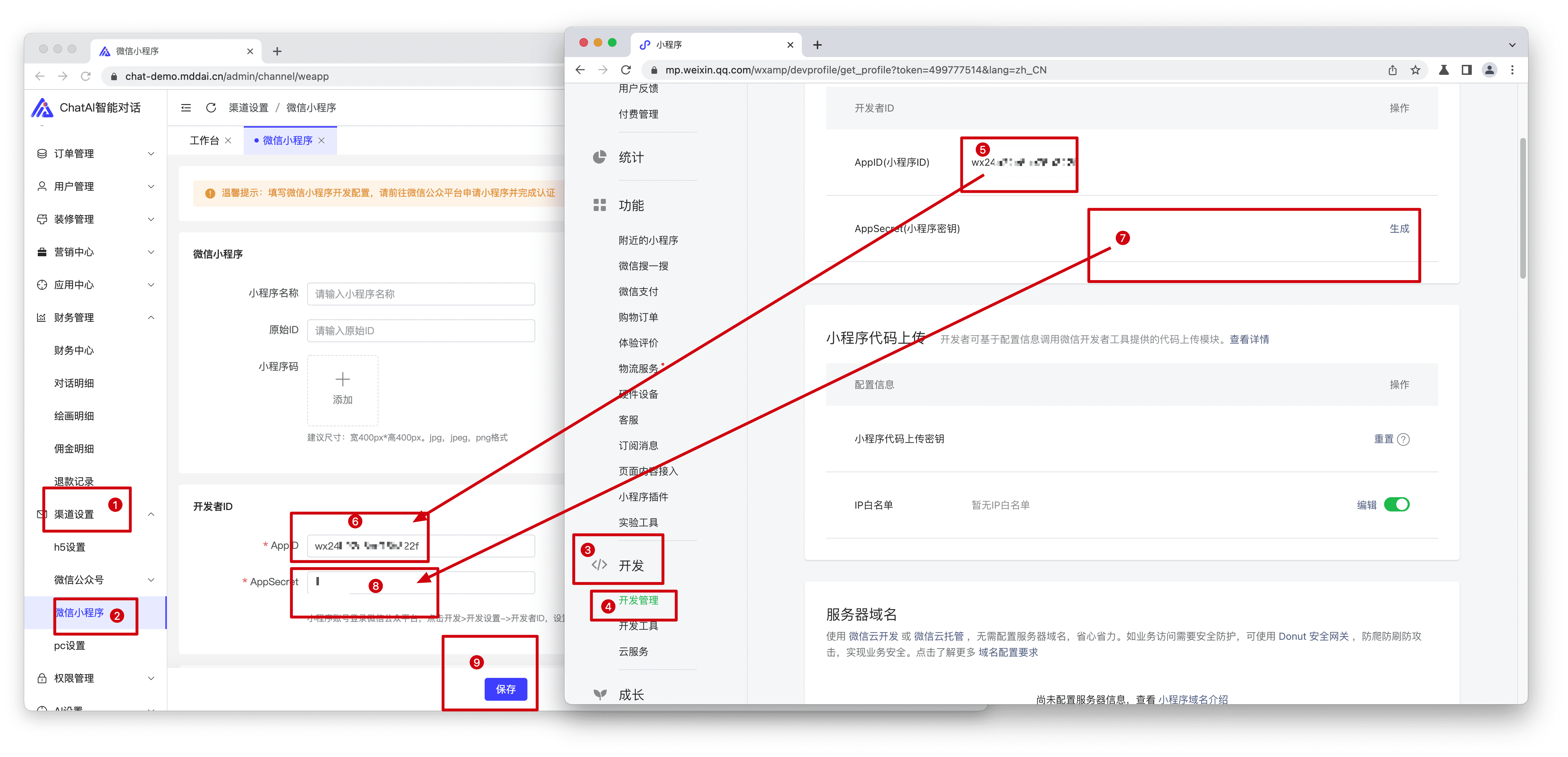Share the weixin page via share icon
1568x757 pixels.
click(x=1393, y=70)
